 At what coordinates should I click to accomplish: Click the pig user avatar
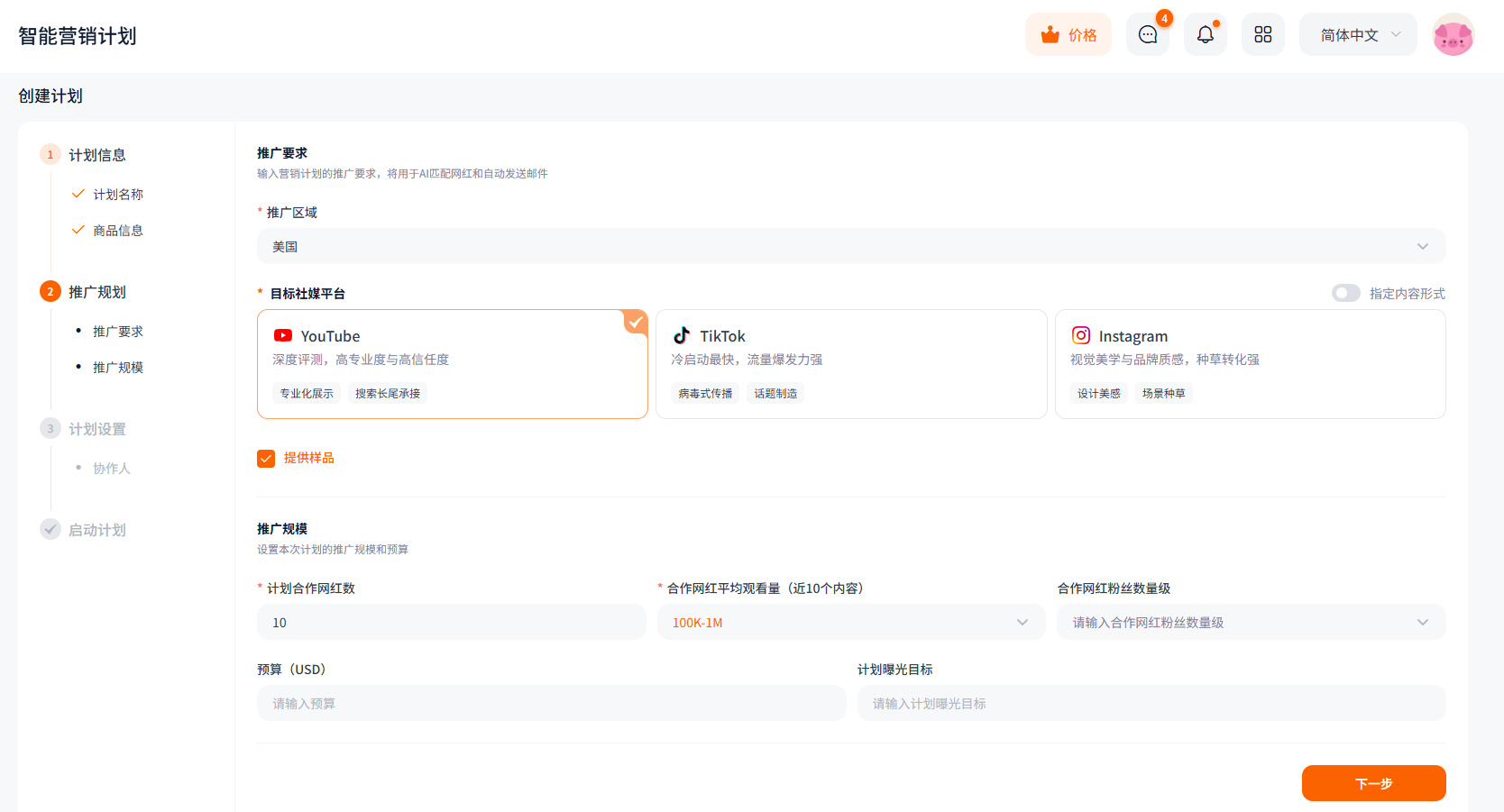1453,35
